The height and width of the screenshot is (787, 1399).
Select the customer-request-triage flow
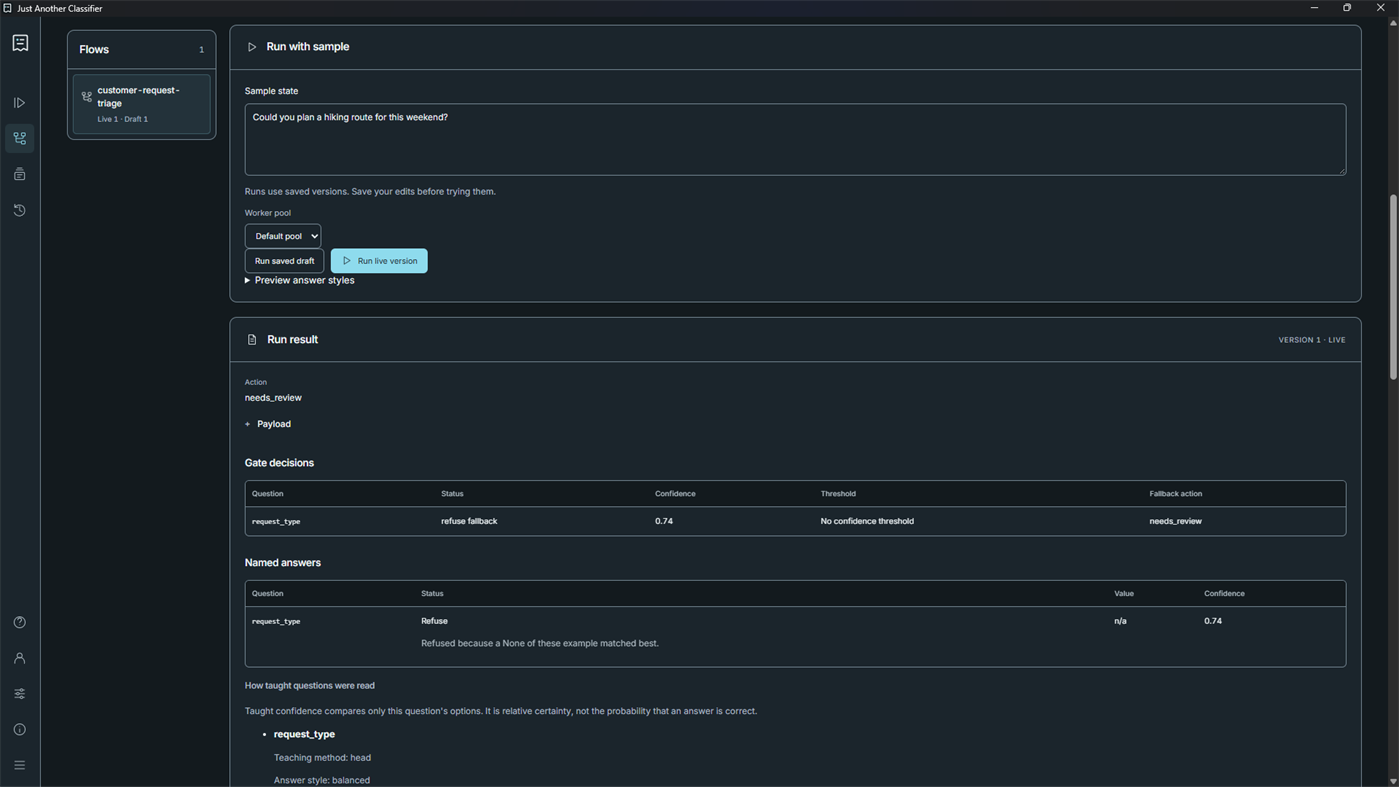[142, 104]
